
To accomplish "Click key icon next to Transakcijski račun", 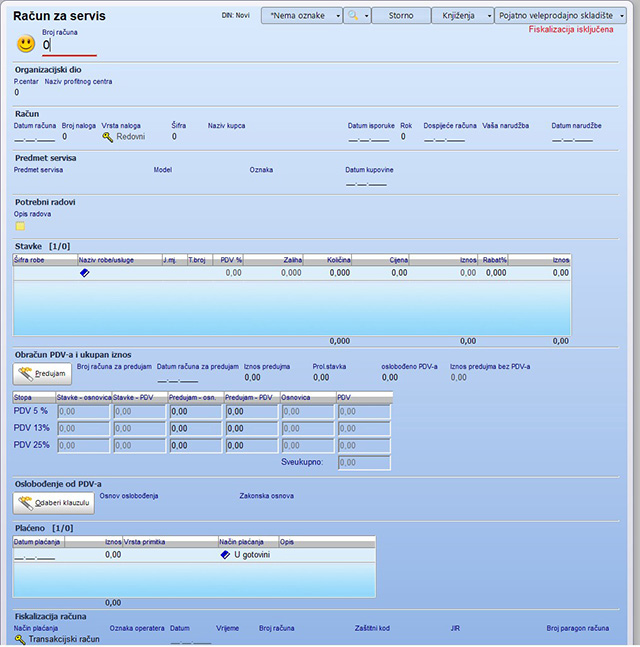I will coord(20,639).
